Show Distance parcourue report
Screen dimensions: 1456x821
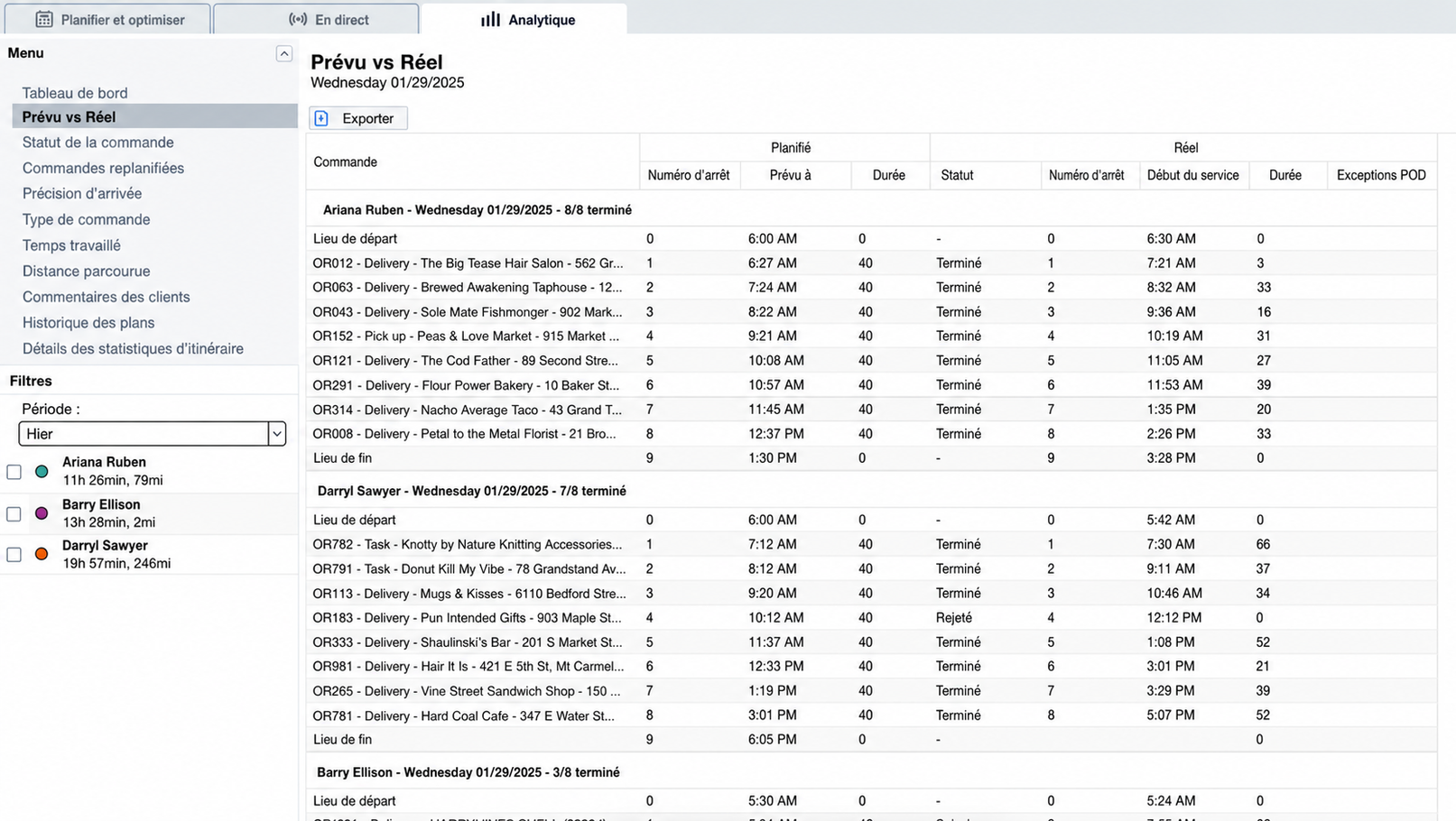[87, 271]
